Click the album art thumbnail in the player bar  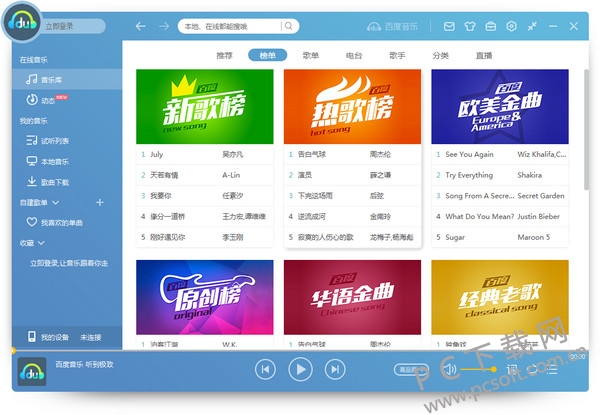(32, 371)
